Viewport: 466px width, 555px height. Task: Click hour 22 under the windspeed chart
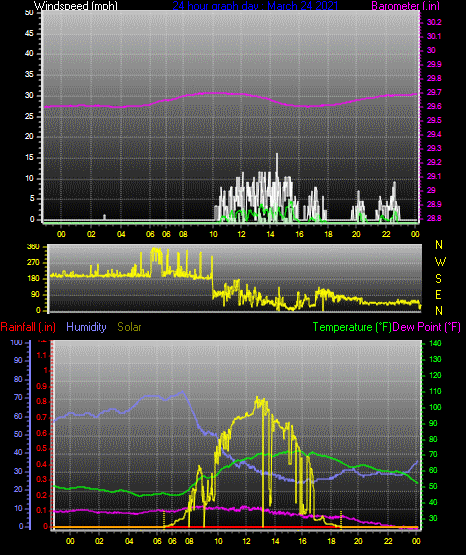(x=386, y=234)
